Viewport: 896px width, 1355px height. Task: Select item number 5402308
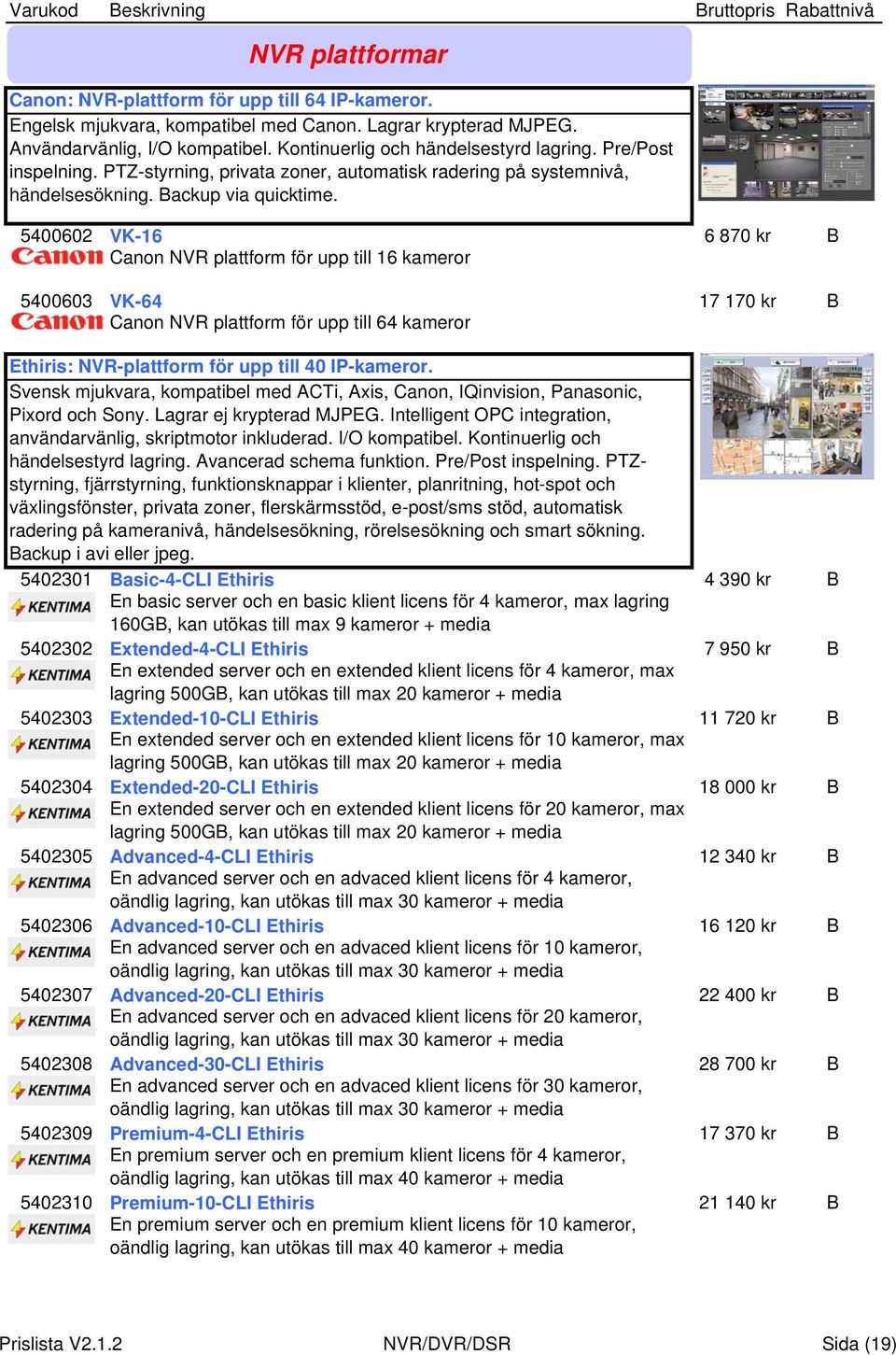click(x=56, y=1065)
